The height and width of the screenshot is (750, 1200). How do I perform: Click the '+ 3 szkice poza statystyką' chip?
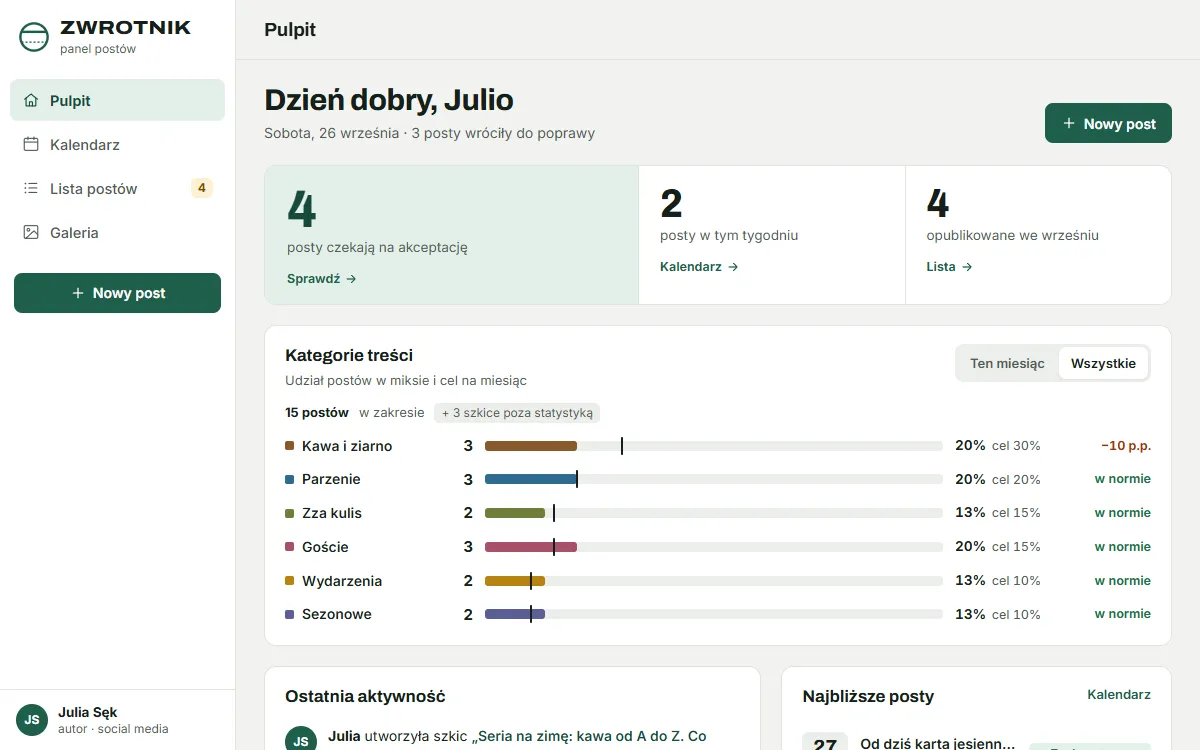(x=517, y=412)
